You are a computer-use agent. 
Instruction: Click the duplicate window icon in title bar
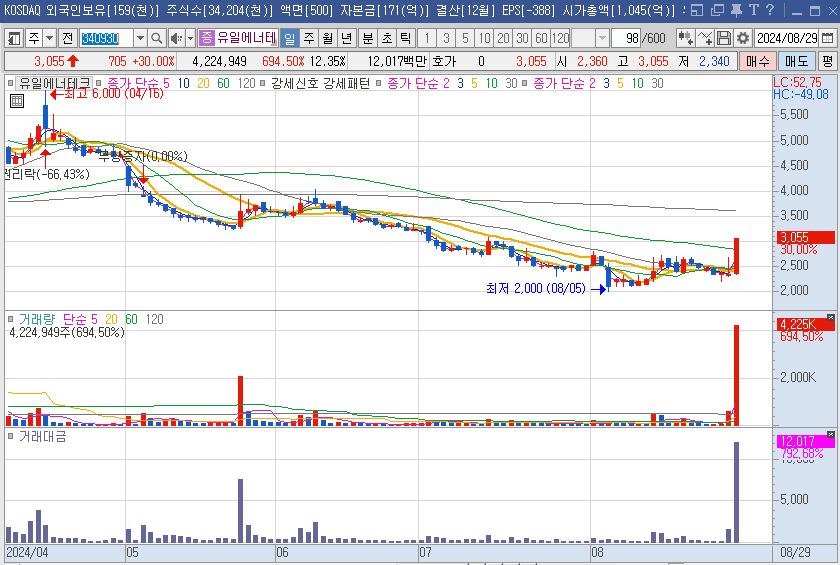point(716,10)
